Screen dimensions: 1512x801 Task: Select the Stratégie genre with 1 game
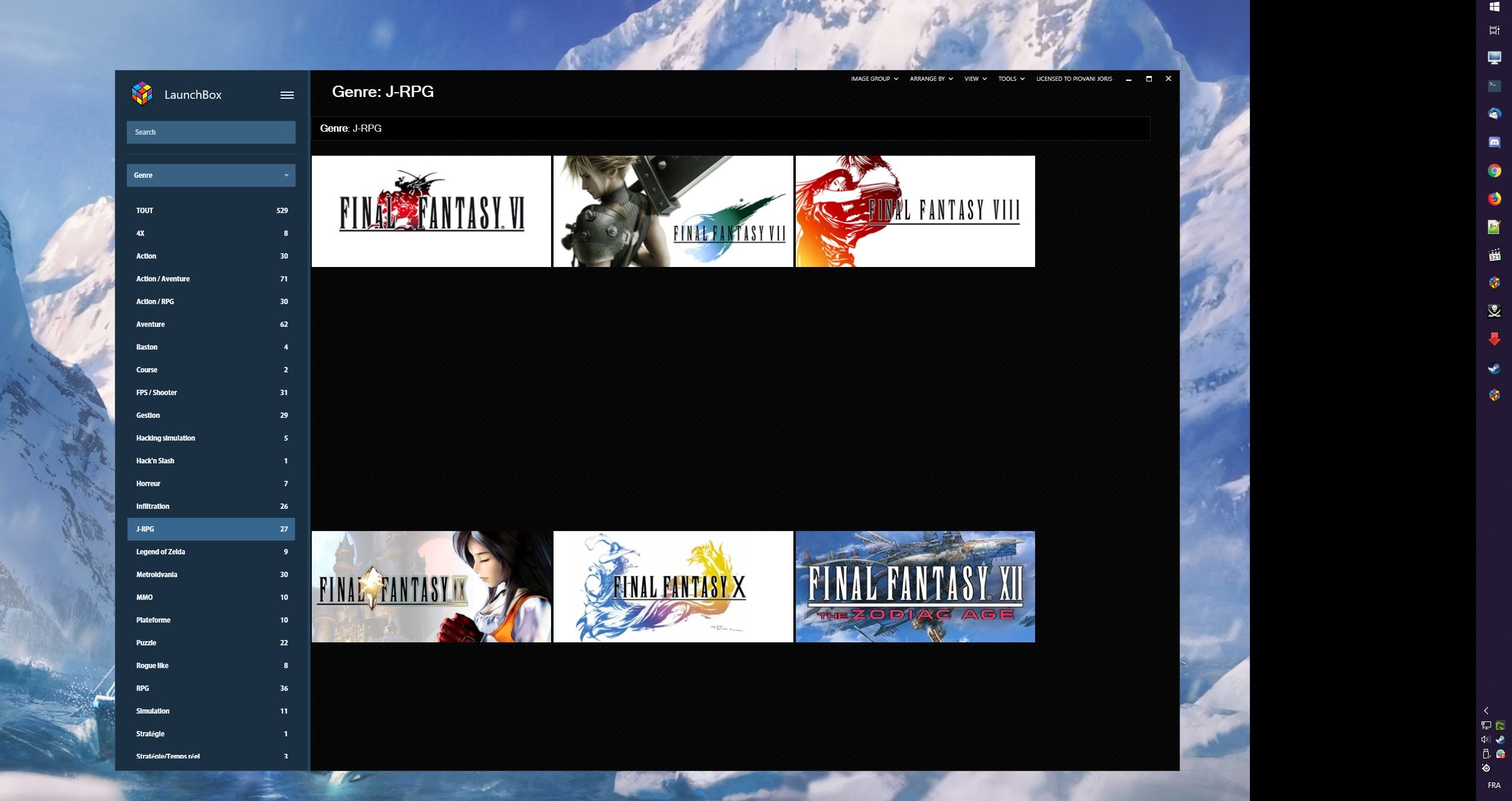(x=211, y=734)
